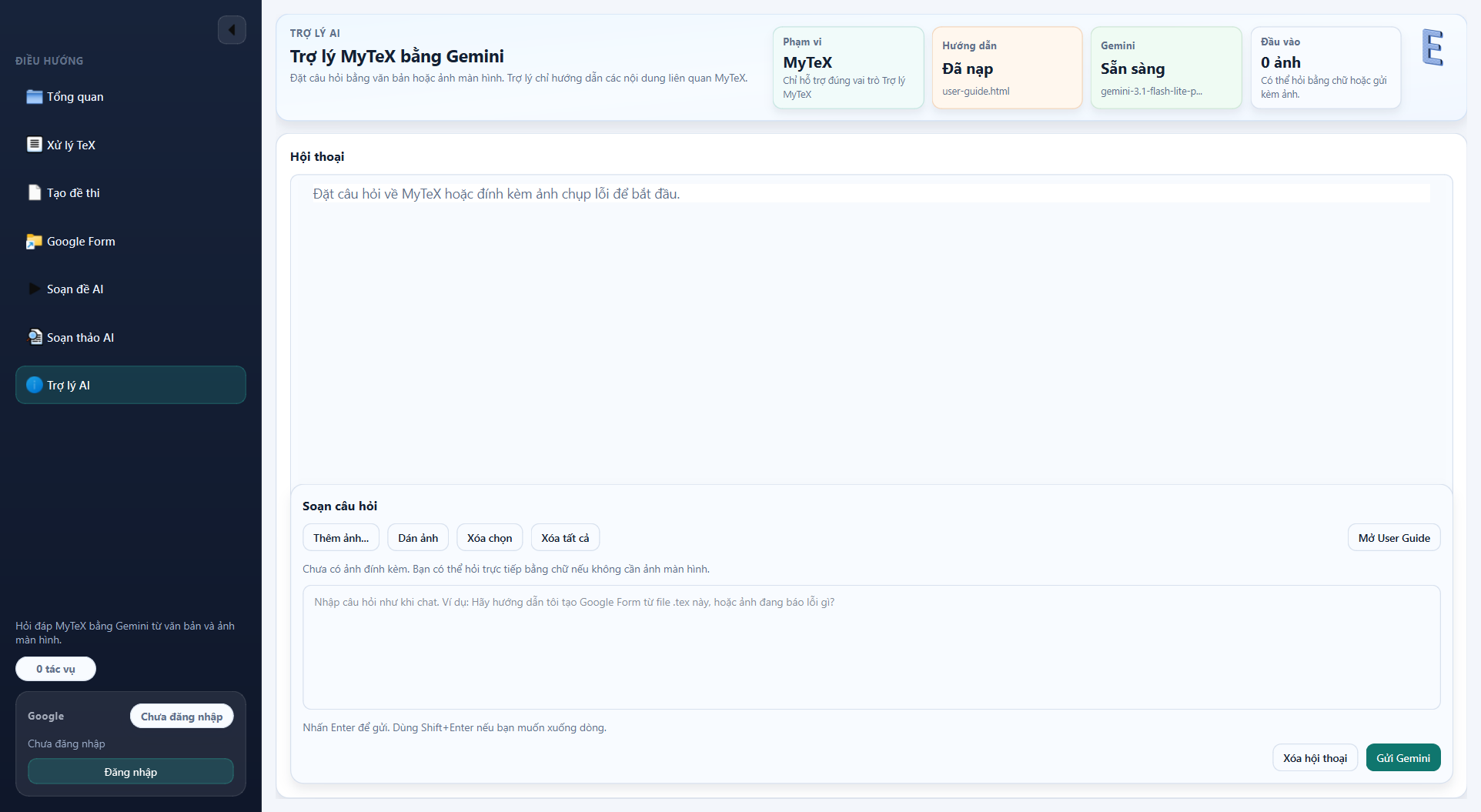The image size is (1481, 812).
Task: Select Google Form in navigation
Action: 81,242
